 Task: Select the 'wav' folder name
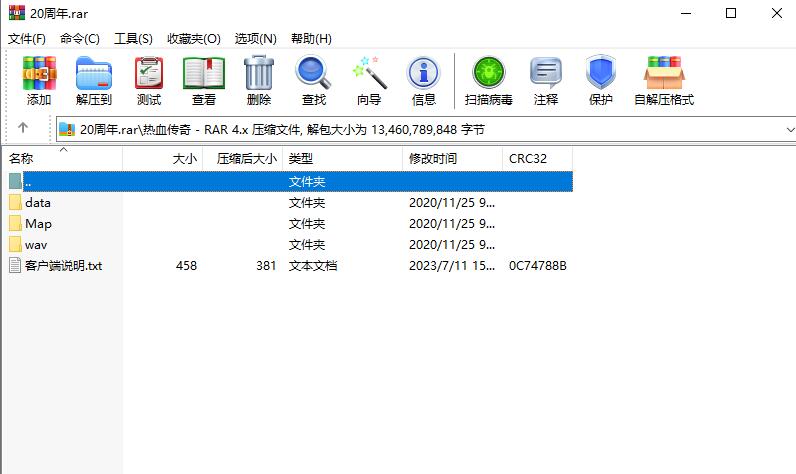tap(36, 245)
